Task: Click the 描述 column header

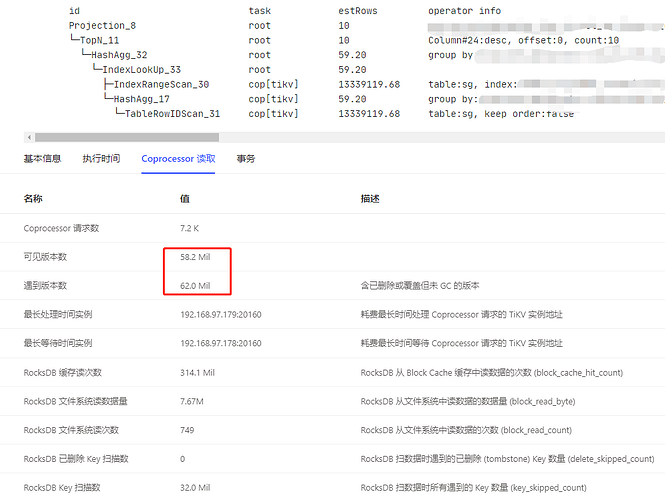Action: [370, 198]
